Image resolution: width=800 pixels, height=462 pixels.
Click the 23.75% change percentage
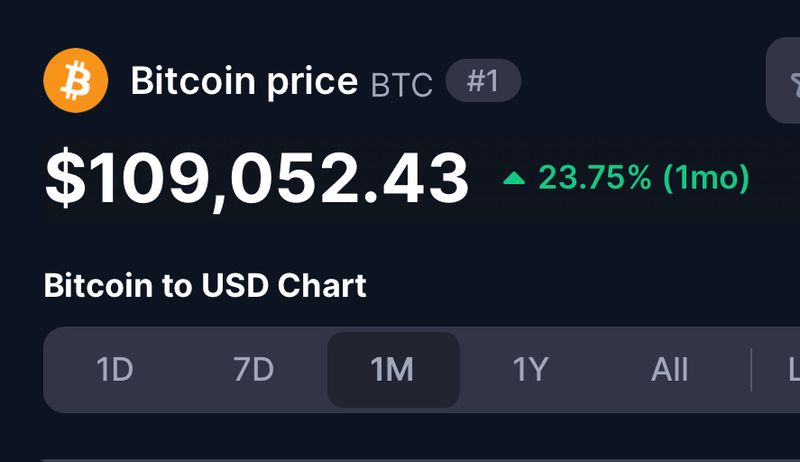tap(595, 178)
